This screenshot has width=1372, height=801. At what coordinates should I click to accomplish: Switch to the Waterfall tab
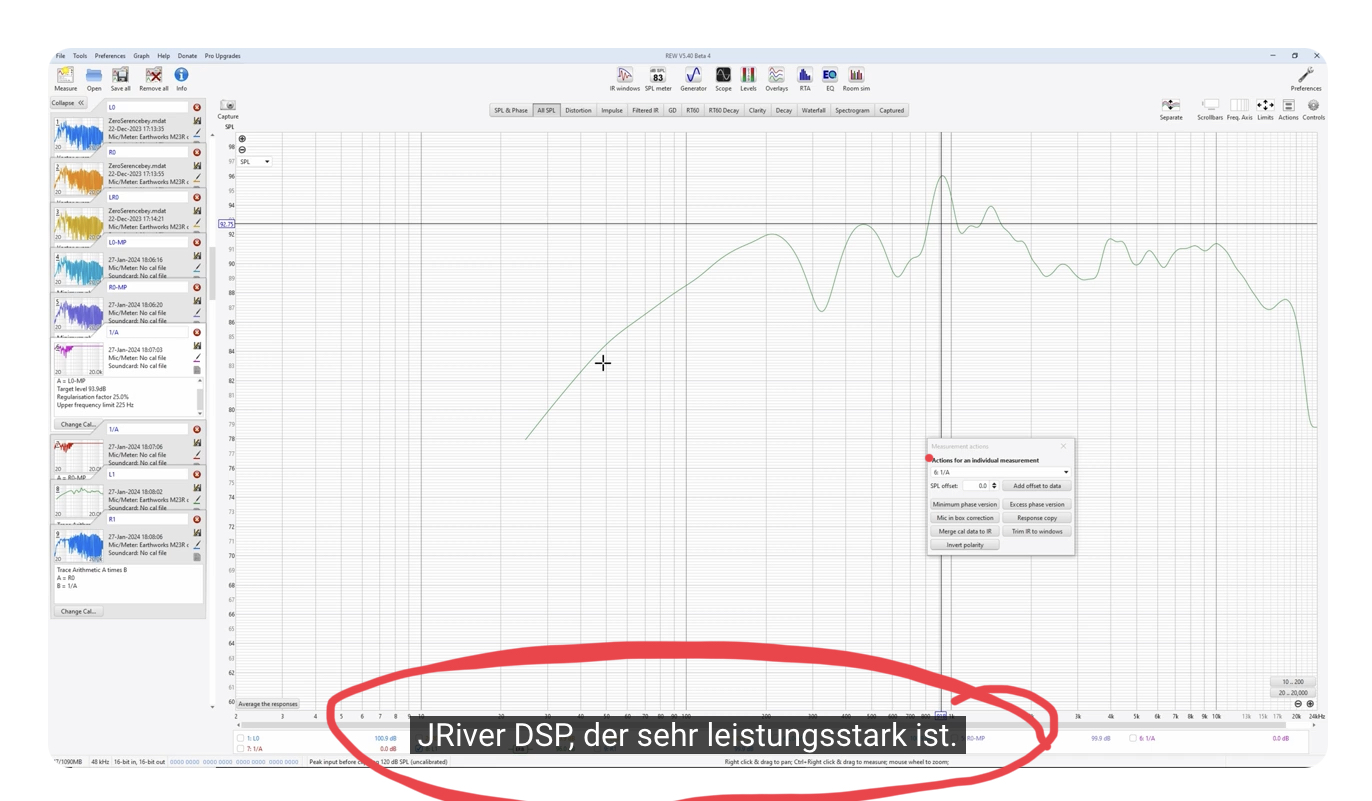[814, 110]
